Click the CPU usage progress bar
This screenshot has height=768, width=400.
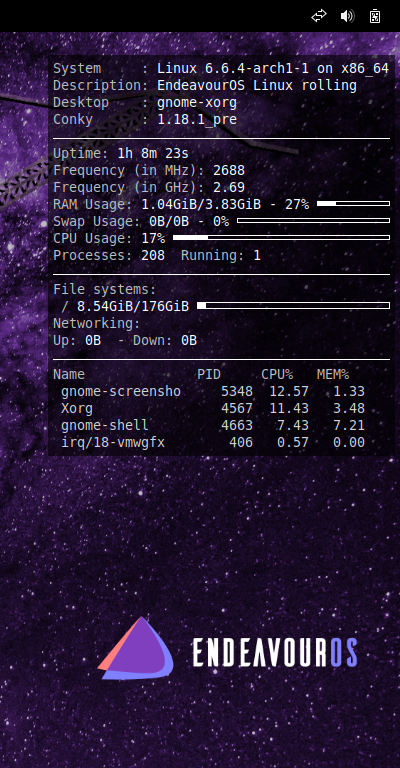pos(282,238)
